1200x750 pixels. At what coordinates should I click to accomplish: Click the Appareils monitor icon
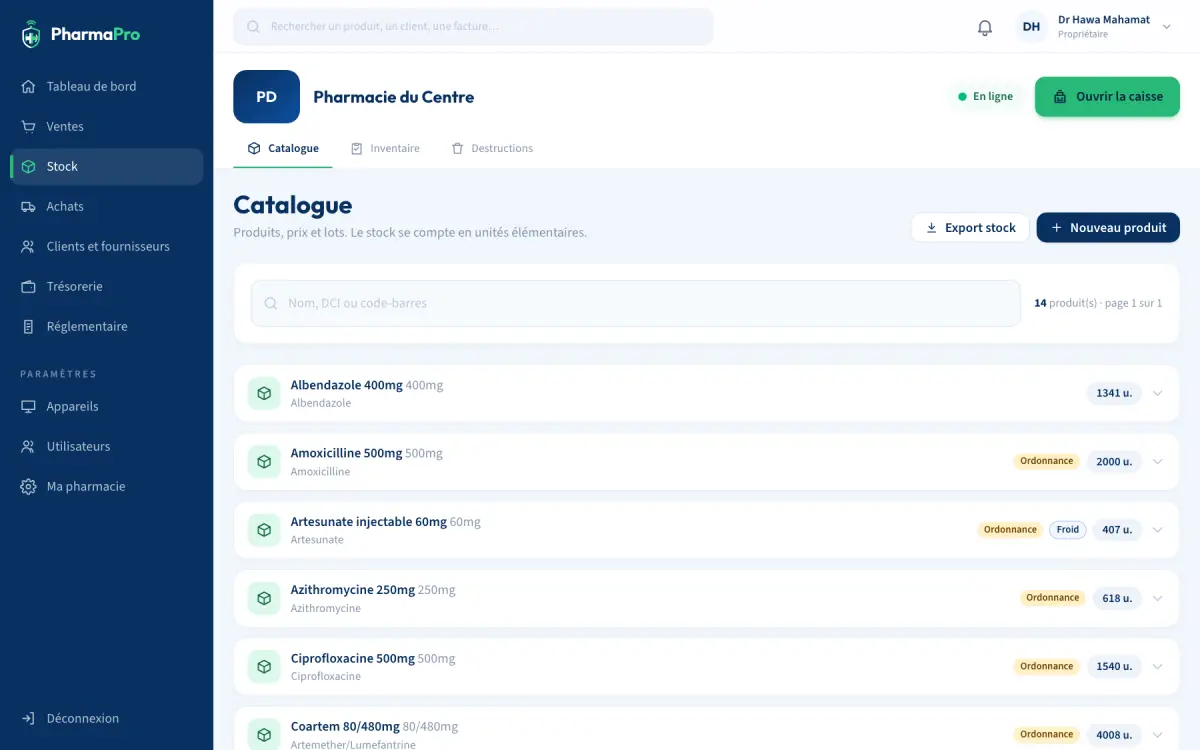29,406
